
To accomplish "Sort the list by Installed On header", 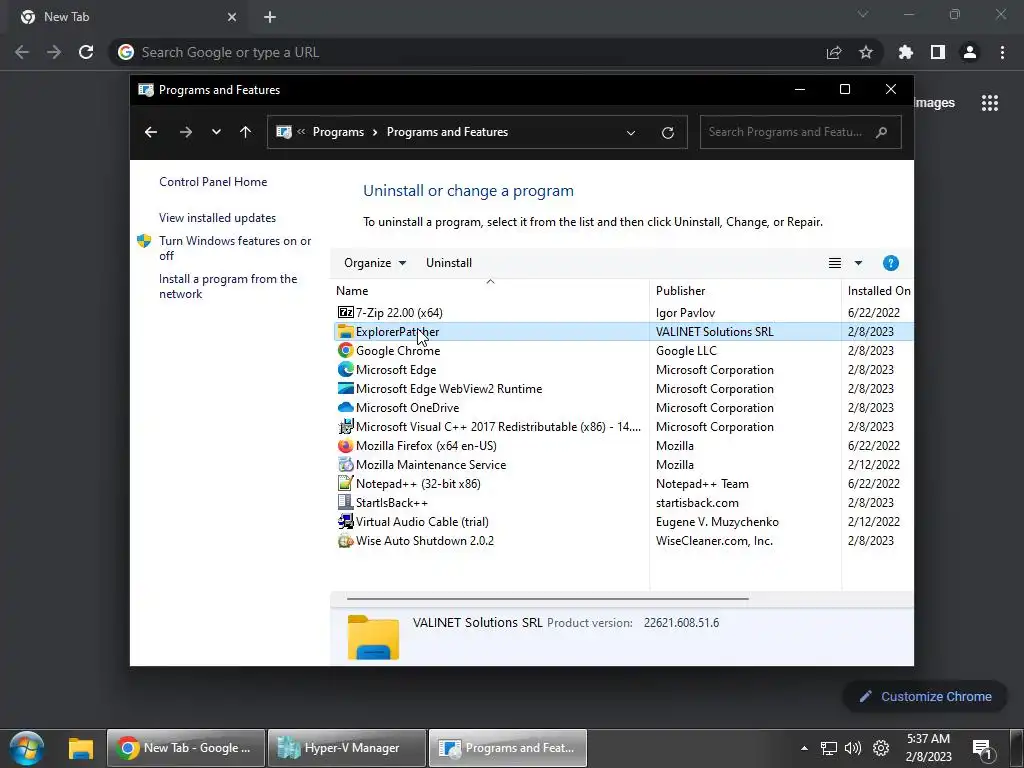I will coord(878,291).
